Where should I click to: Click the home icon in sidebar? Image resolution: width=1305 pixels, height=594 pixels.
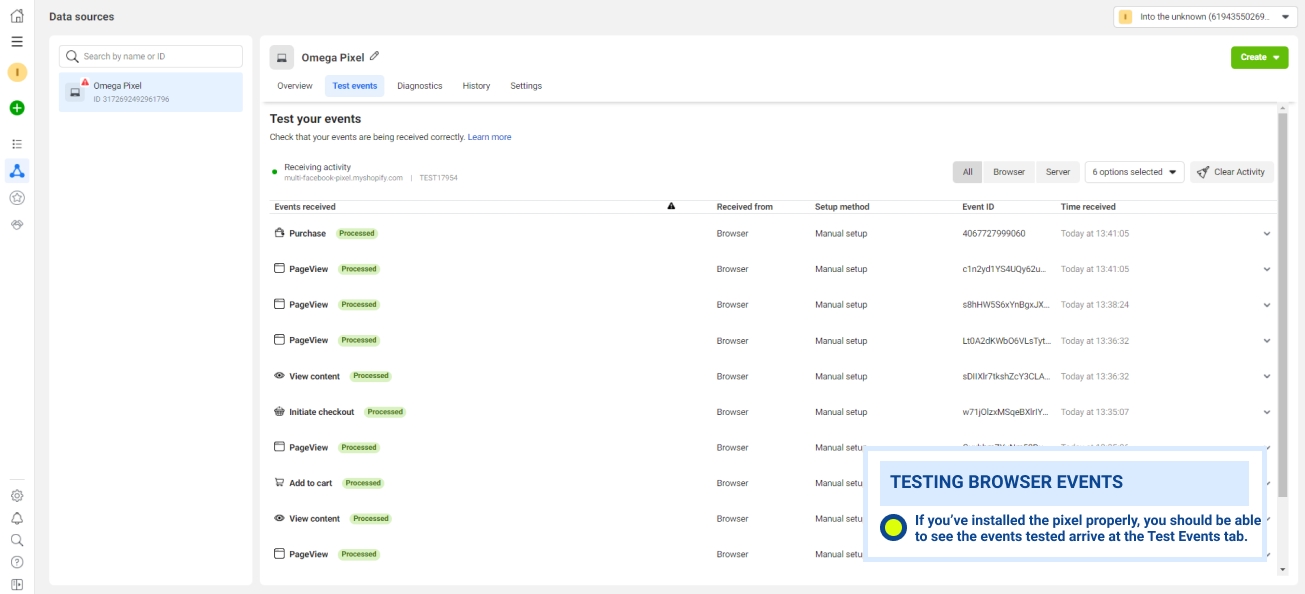point(17,16)
